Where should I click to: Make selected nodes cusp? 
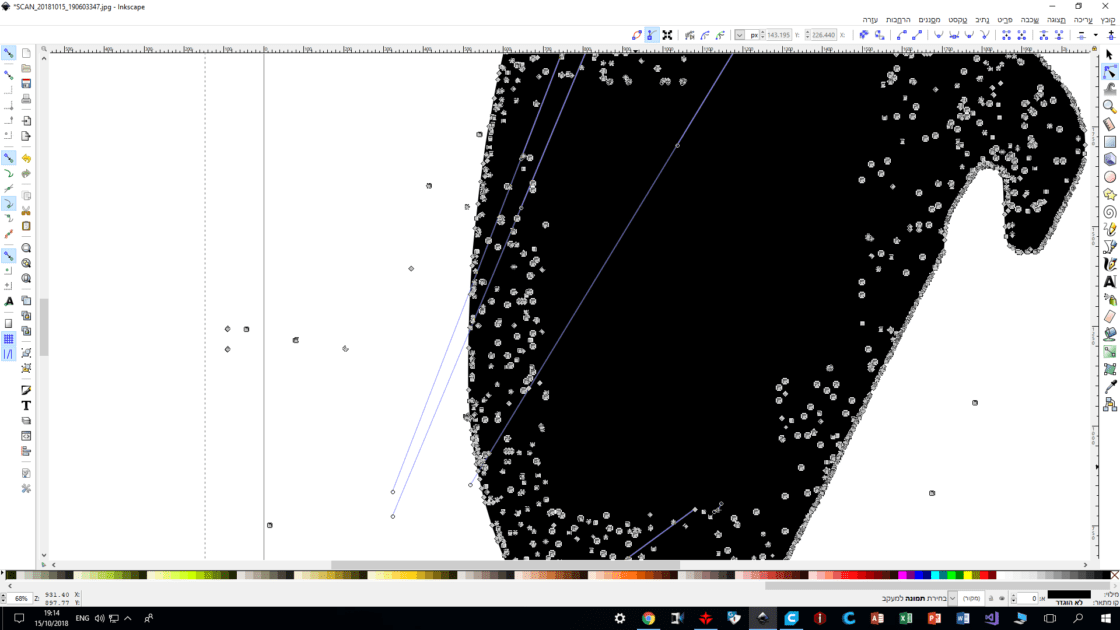985,35
